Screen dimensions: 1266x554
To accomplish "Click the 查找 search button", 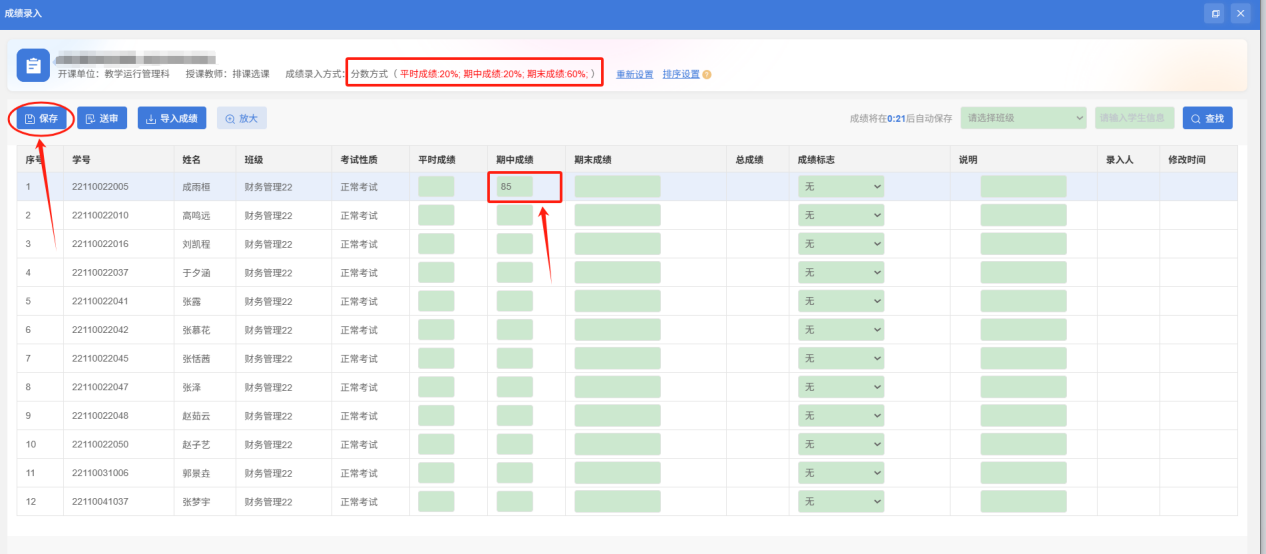I will point(1207,119).
